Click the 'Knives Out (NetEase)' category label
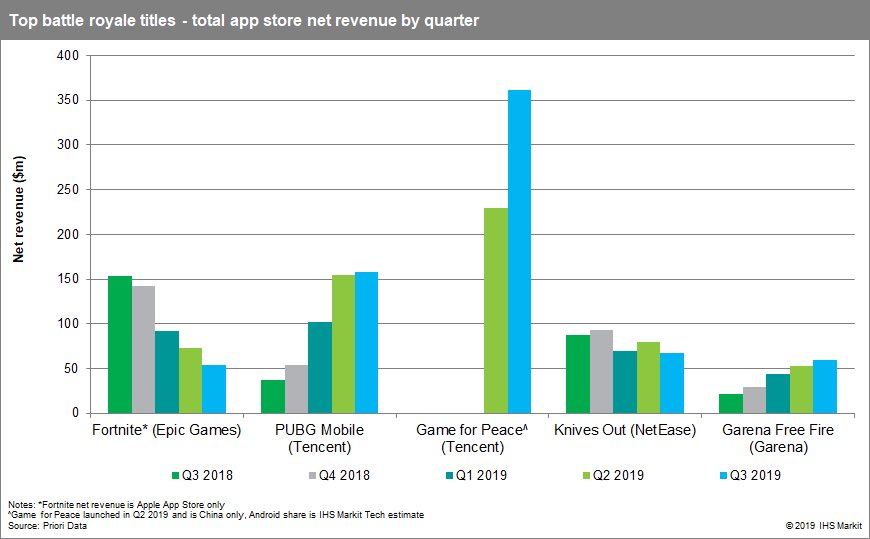 (625, 430)
